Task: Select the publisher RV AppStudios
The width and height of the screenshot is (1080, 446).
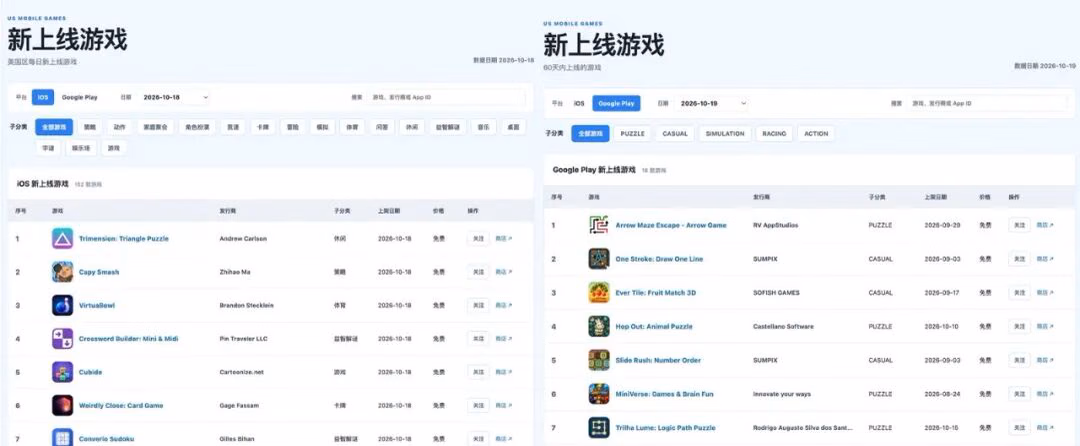Action: click(x=775, y=225)
